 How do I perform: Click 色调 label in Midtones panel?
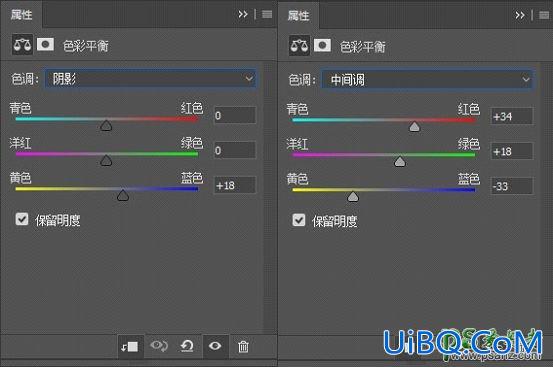click(x=302, y=80)
